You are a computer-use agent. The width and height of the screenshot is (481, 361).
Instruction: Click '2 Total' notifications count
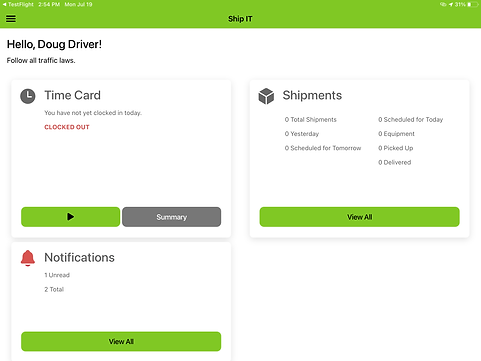click(54, 289)
